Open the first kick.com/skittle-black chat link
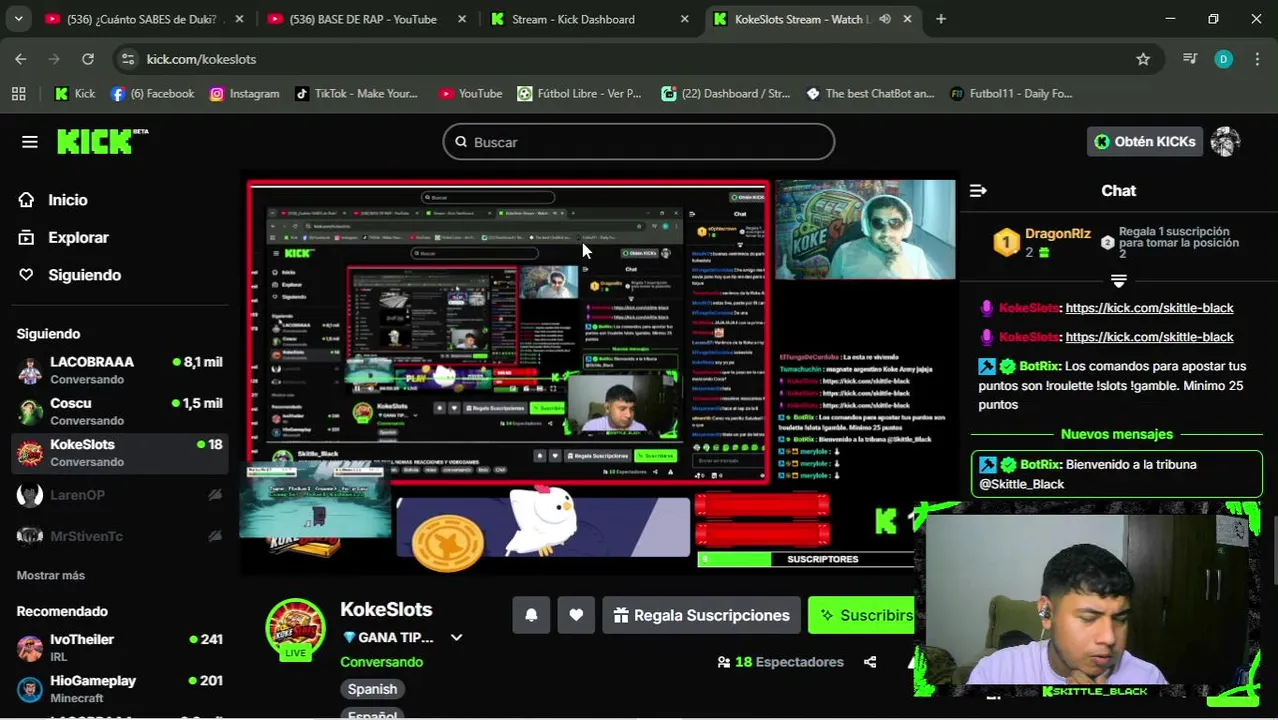Image resolution: width=1278 pixels, height=720 pixels. pos(1149,308)
